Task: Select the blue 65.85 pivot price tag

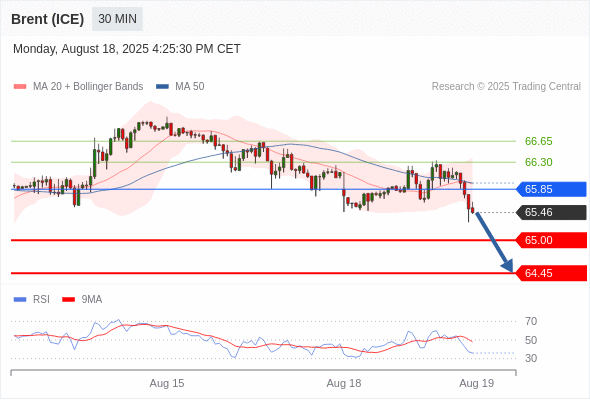Action: (551, 189)
